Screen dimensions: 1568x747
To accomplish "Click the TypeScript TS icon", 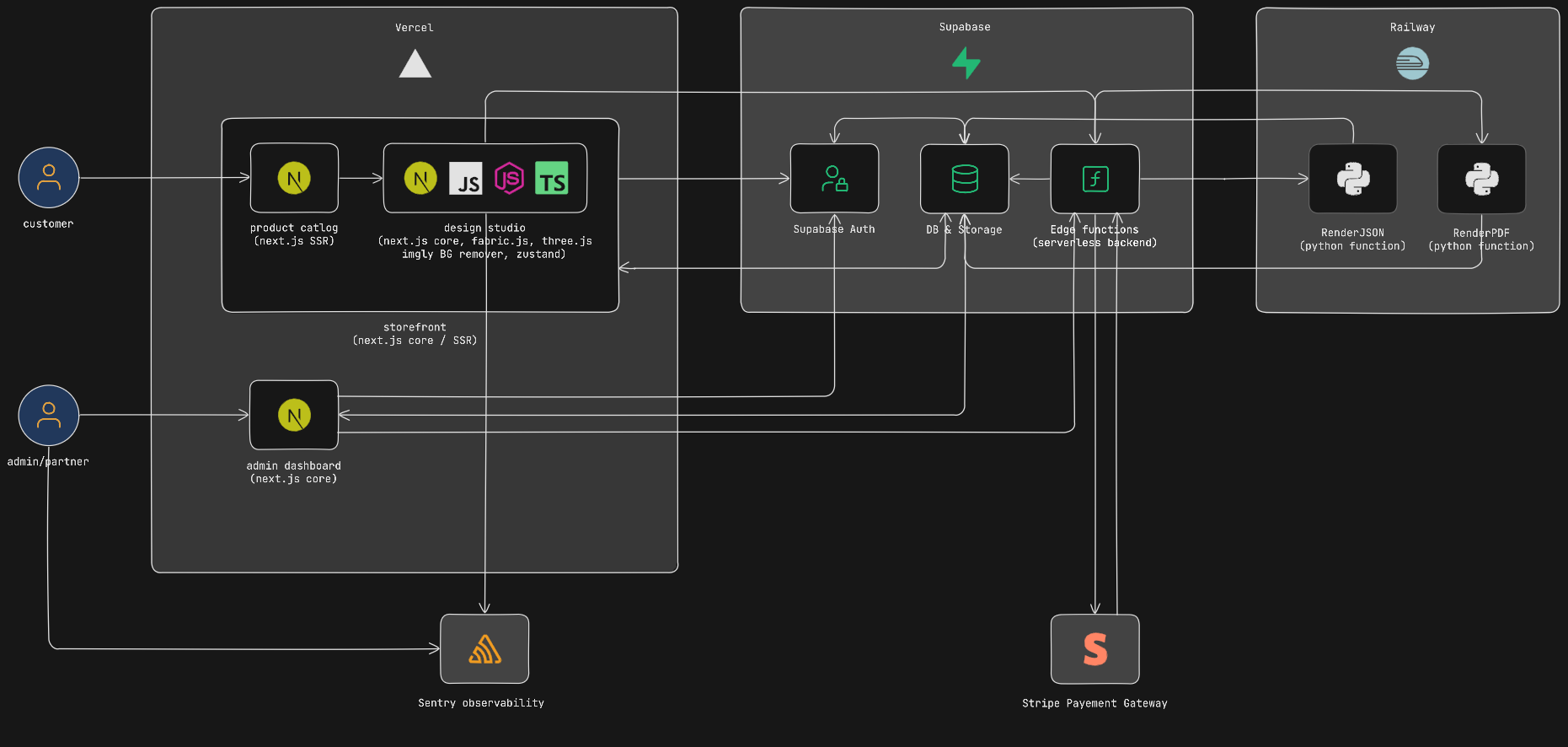I will point(552,178).
